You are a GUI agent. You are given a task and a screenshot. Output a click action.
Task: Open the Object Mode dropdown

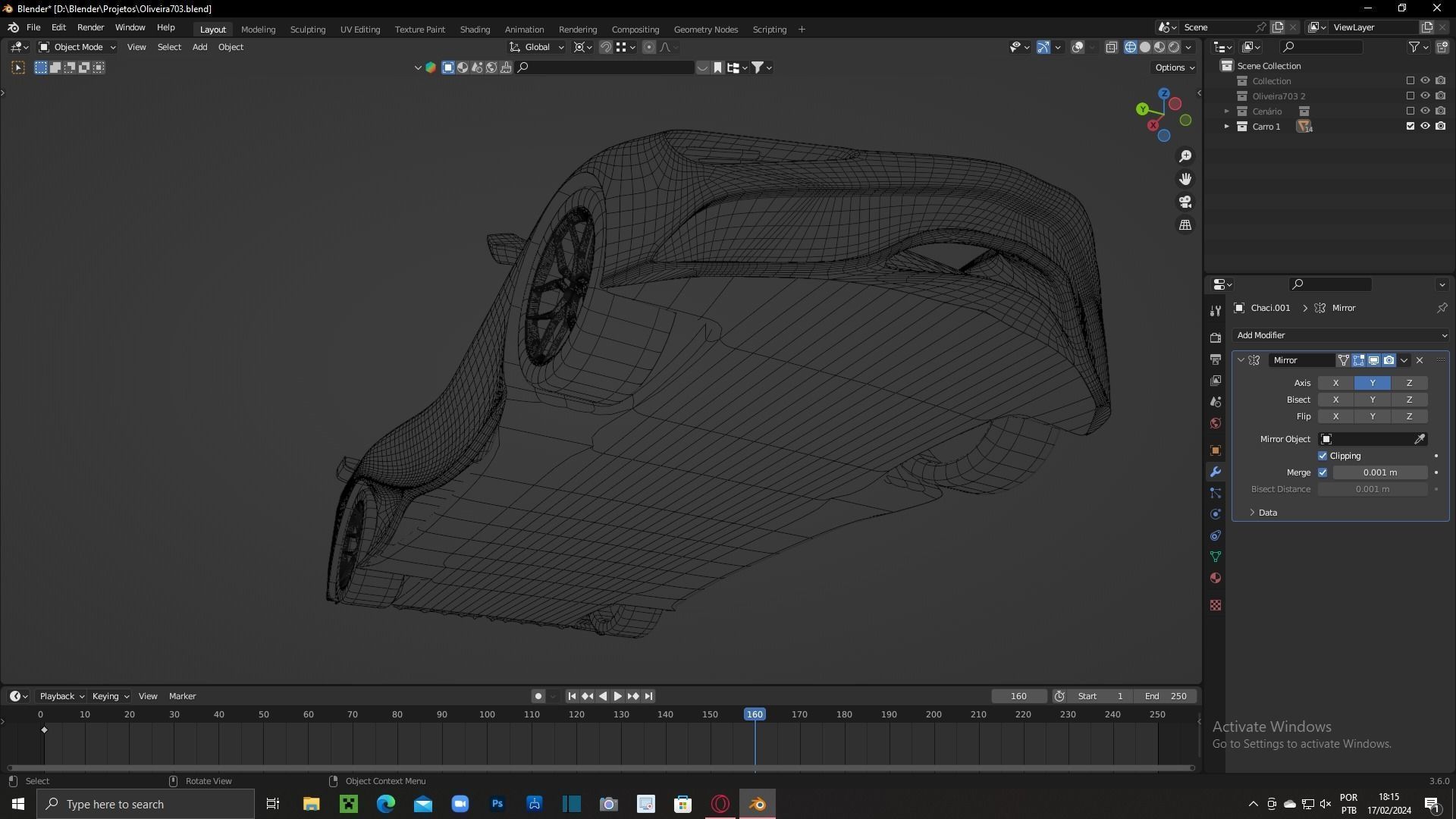(x=77, y=47)
